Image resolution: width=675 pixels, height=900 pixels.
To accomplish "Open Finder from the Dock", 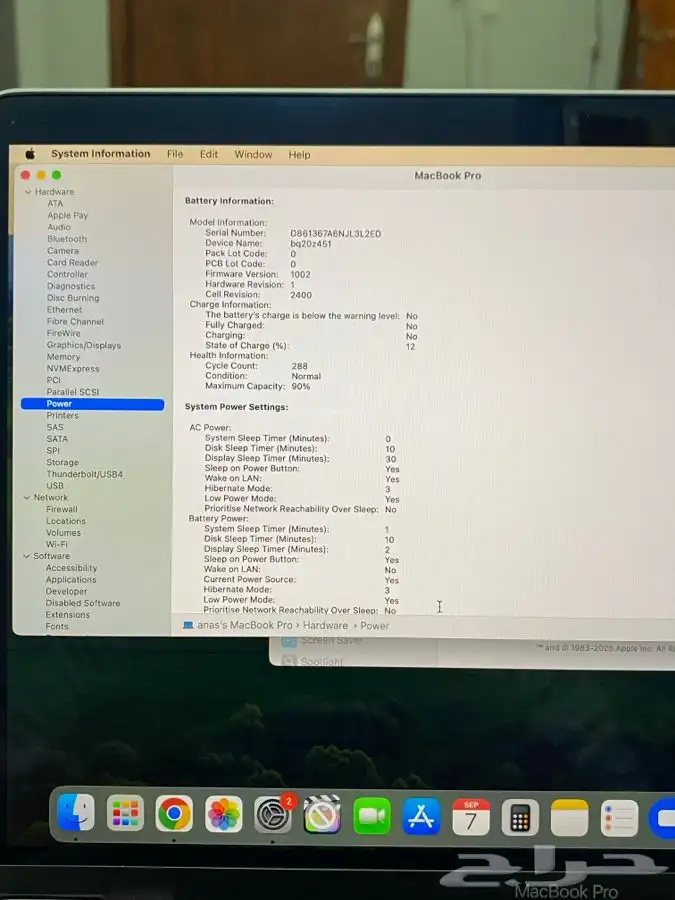I will tap(76, 812).
